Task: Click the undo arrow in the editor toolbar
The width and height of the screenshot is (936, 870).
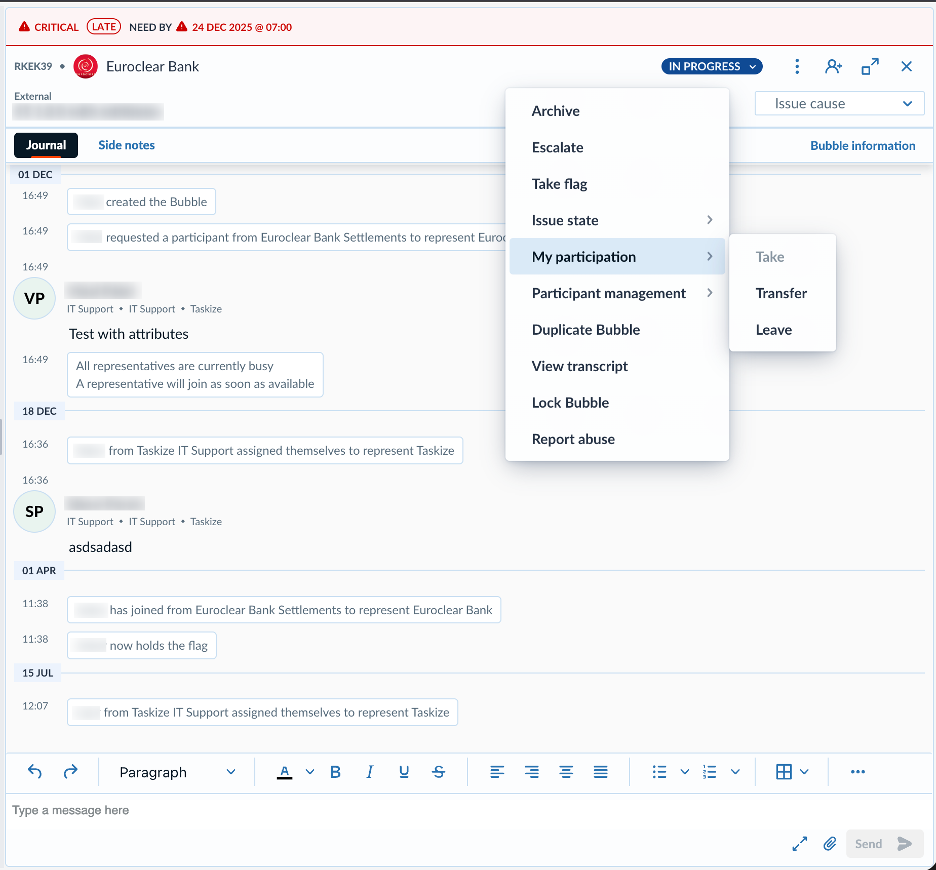Action: tap(35, 771)
